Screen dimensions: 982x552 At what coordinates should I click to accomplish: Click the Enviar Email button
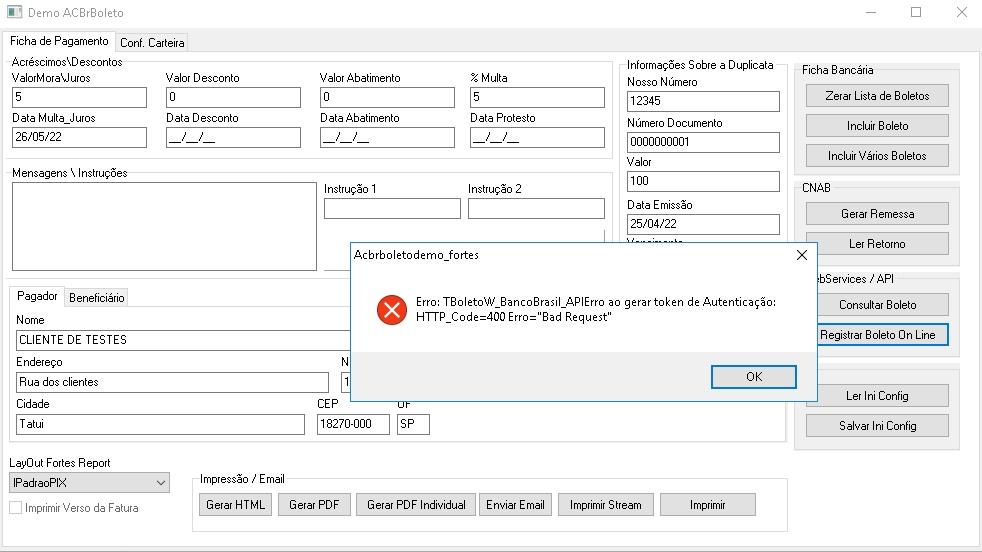point(515,504)
